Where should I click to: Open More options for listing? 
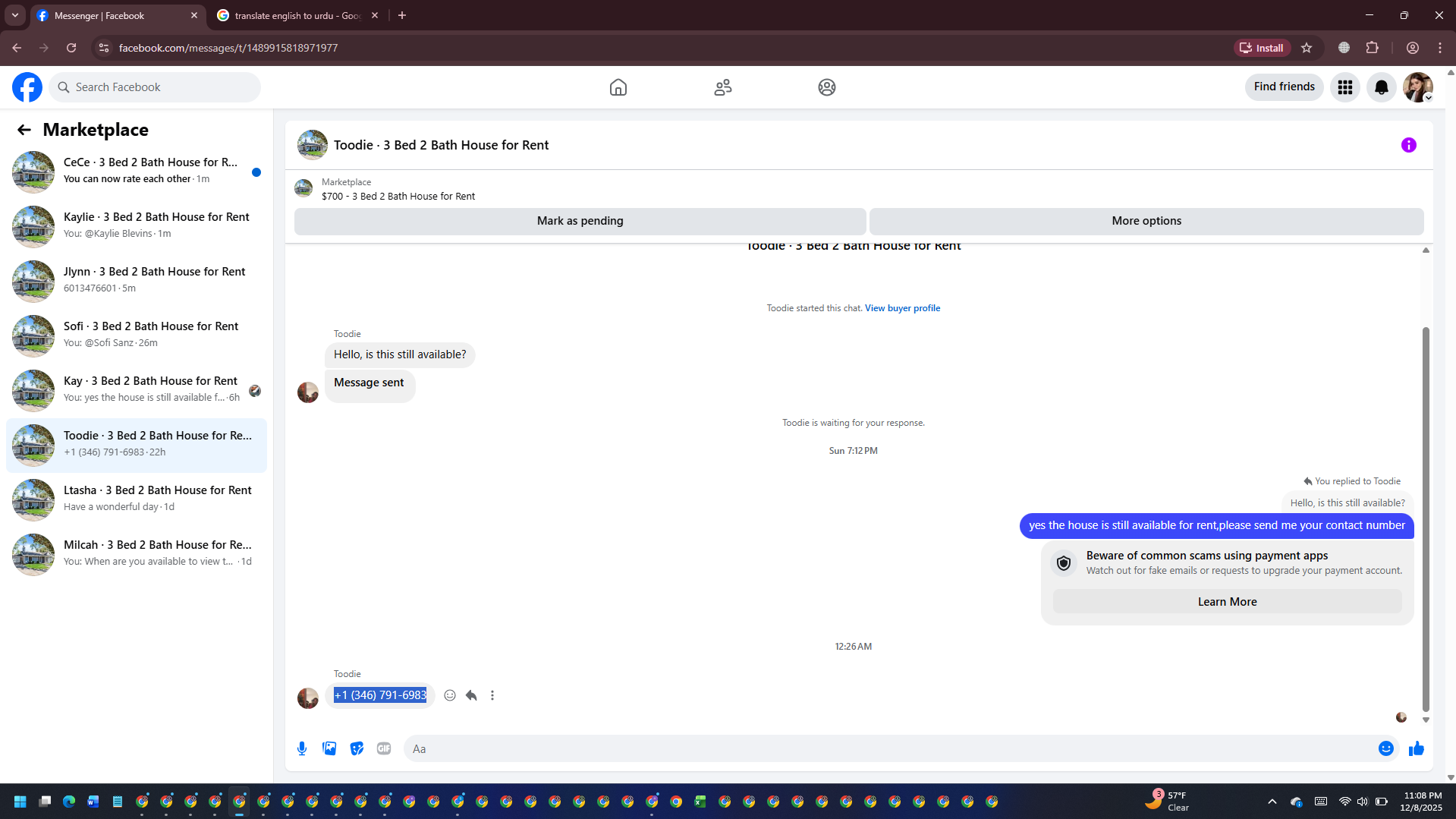point(1146,221)
